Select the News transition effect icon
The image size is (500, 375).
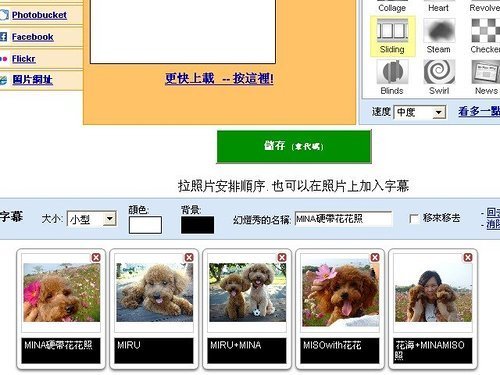pyautogui.click(x=486, y=72)
